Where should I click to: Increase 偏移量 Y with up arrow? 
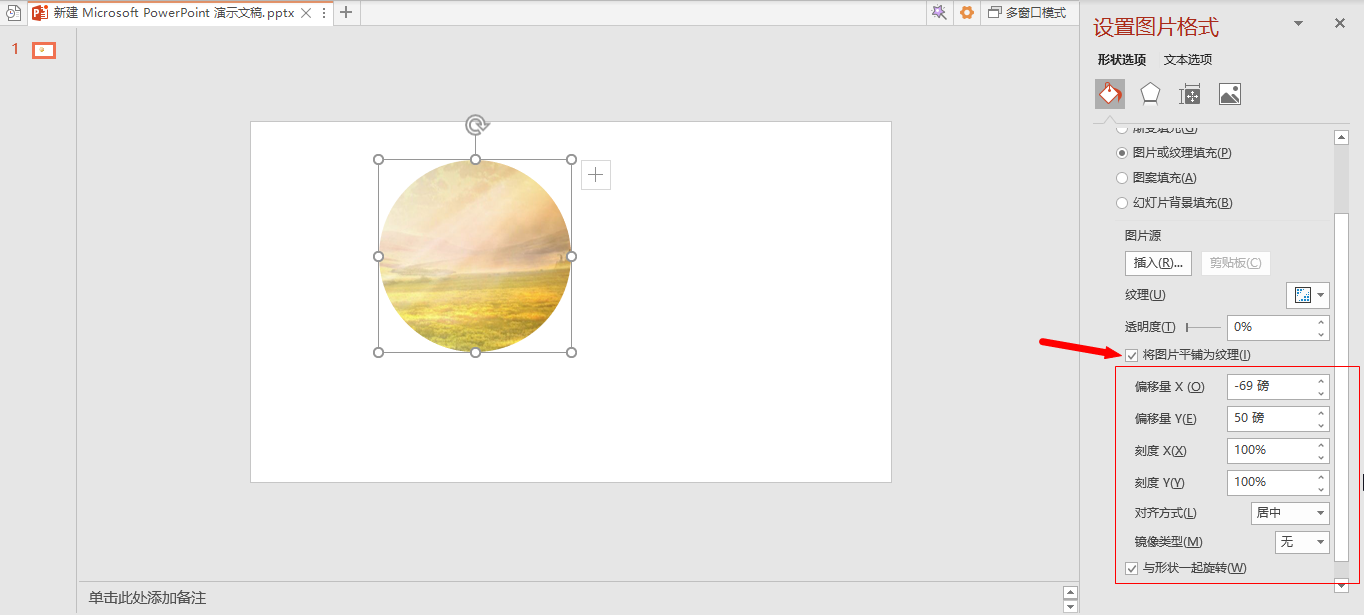click(x=1322, y=412)
